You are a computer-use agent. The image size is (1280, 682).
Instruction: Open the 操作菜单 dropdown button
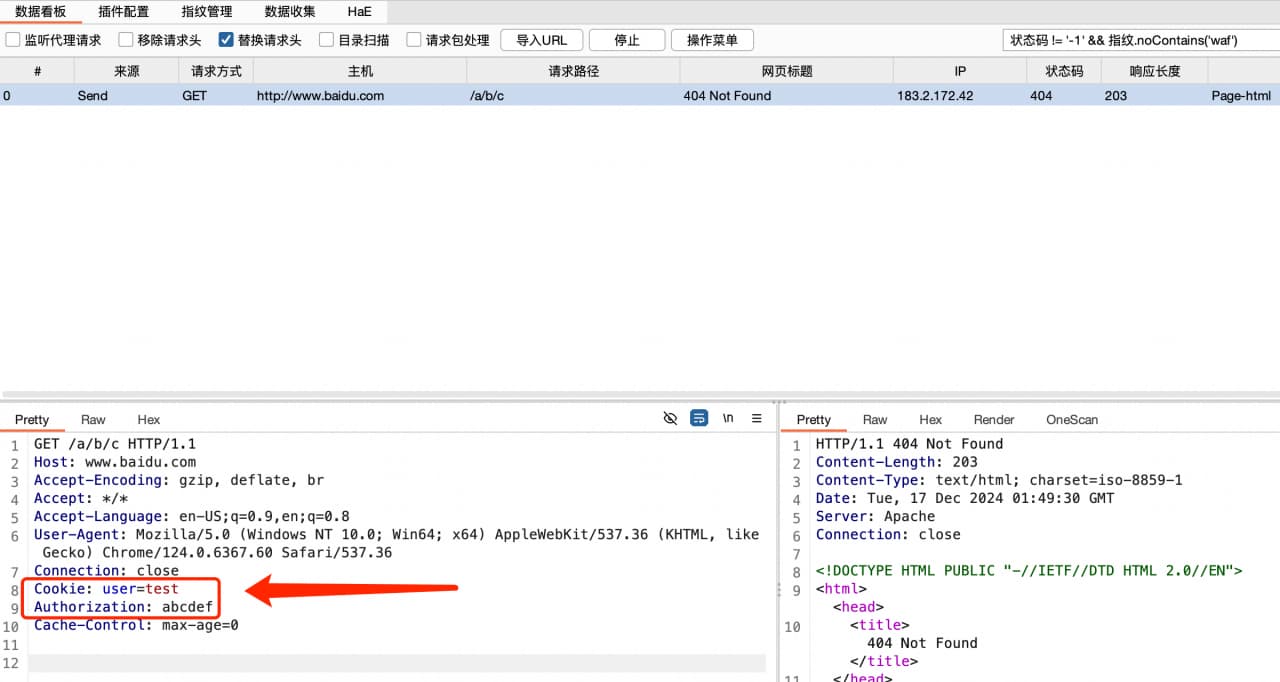coord(712,40)
